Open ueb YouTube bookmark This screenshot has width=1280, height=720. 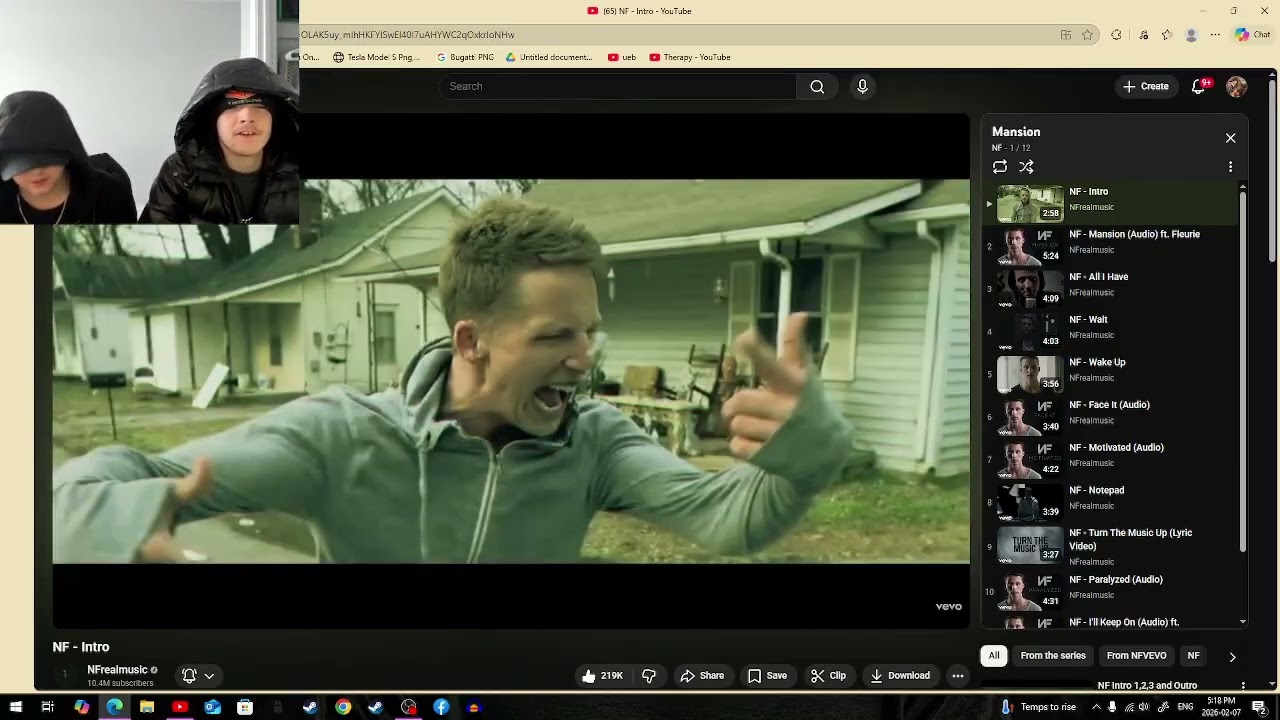tap(622, 58)
